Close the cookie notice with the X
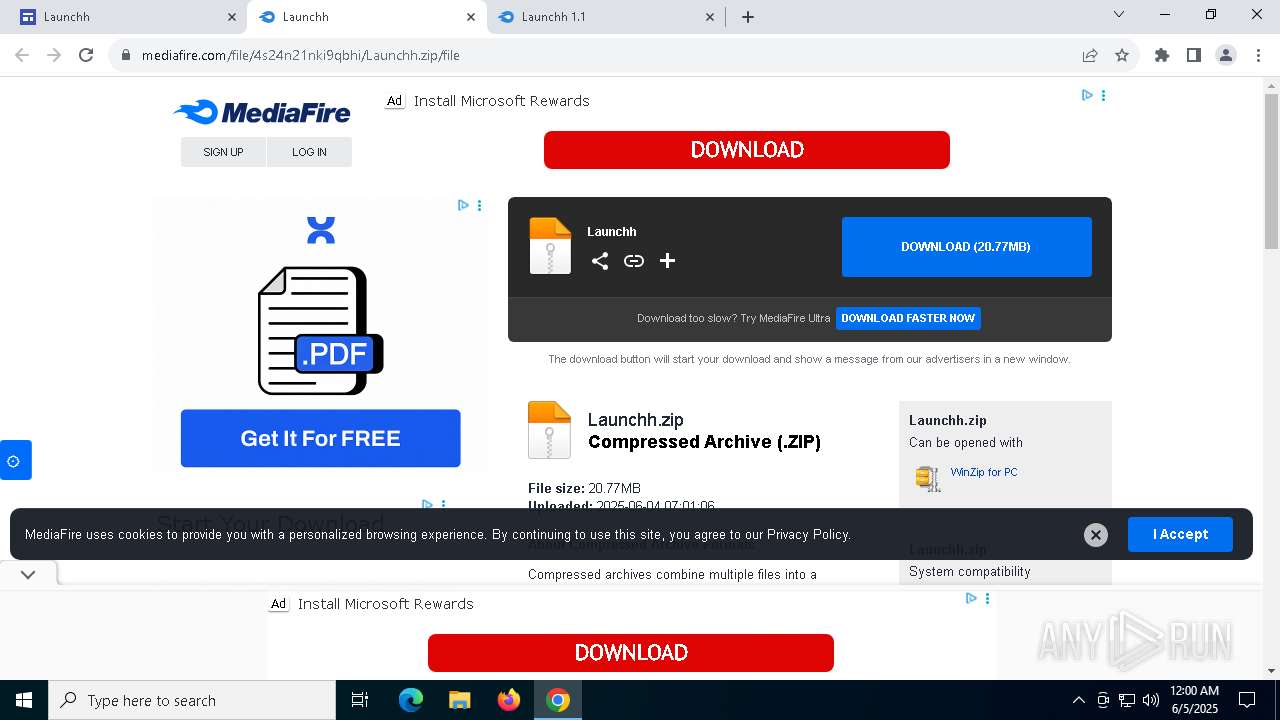Screen dimensions: 1280x720 click(1096, 535)
